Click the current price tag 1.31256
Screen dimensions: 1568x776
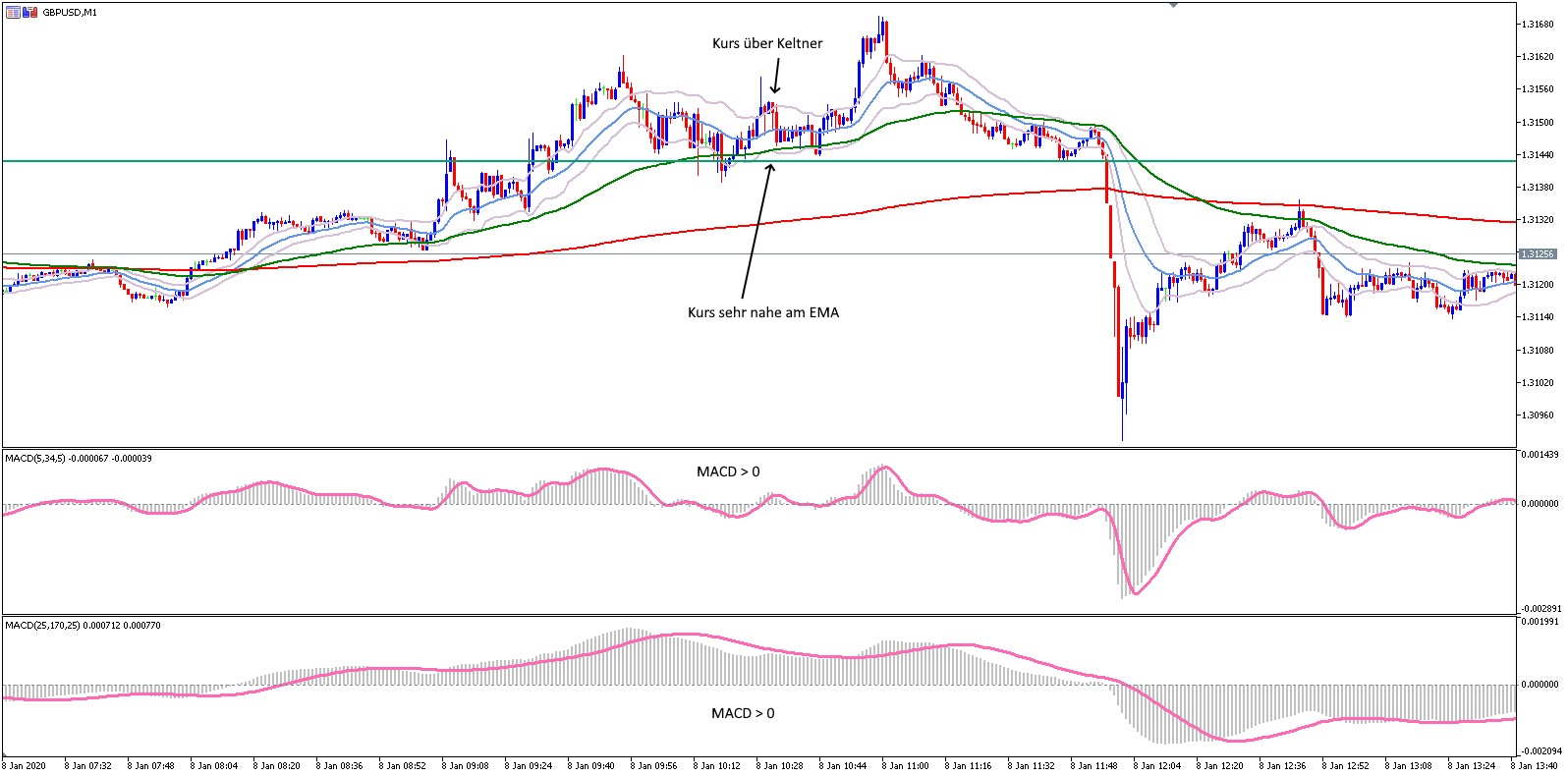(x=1538, y=253)
